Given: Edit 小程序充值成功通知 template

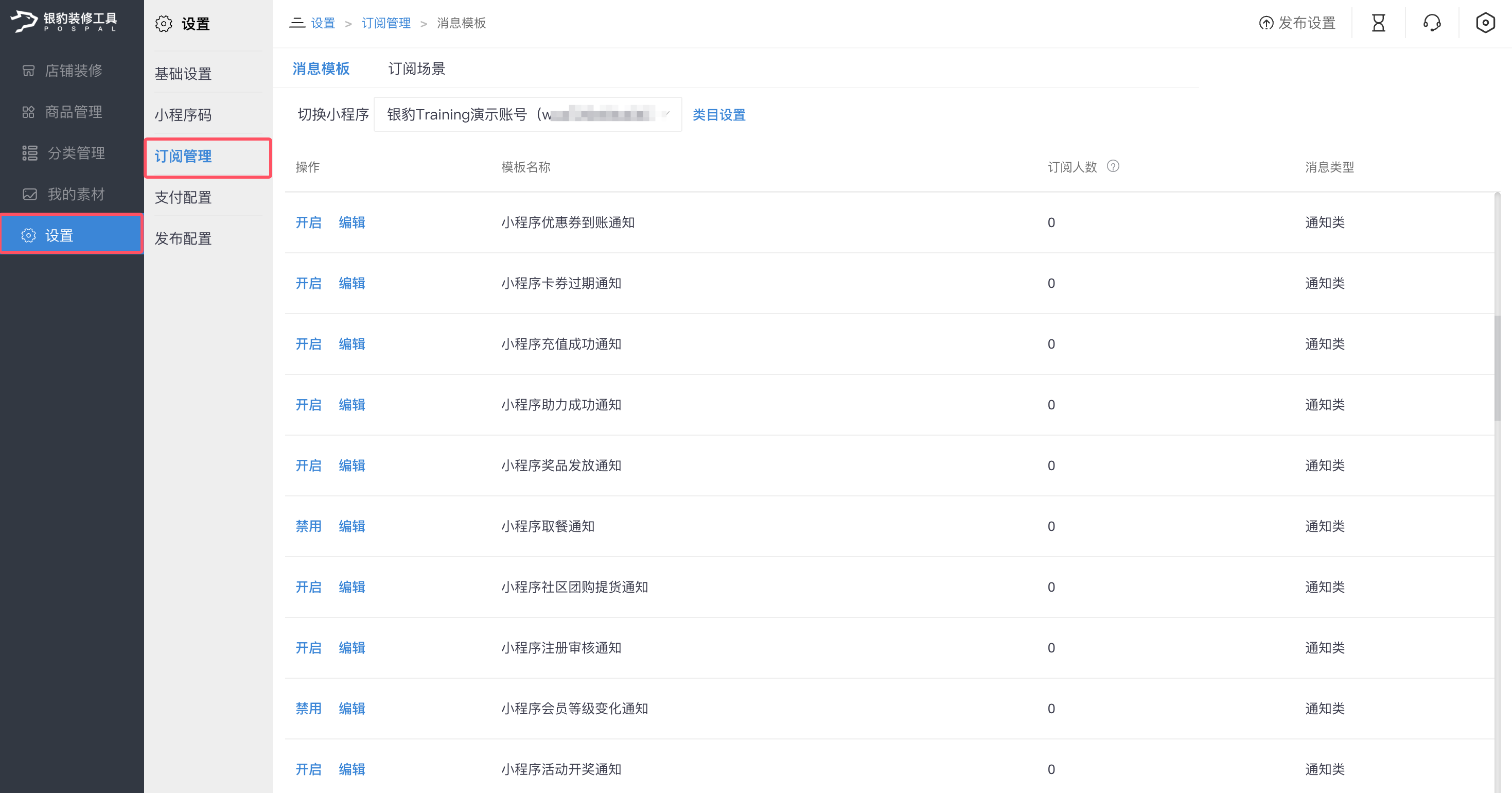Looking at the screenshot, I should click(351, 344).
